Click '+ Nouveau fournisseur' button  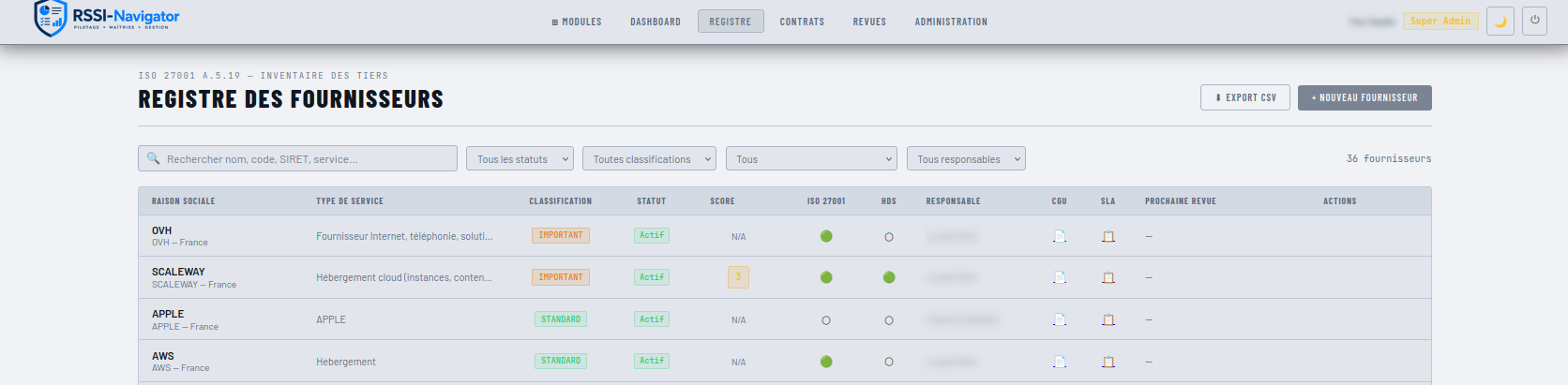coord(1364,97)
